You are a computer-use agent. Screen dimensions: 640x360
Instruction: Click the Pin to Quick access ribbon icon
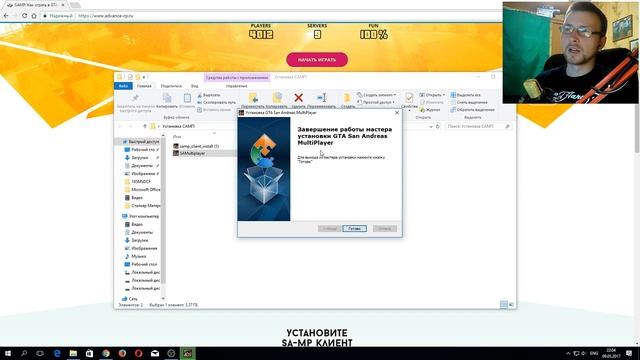point(135,98)
